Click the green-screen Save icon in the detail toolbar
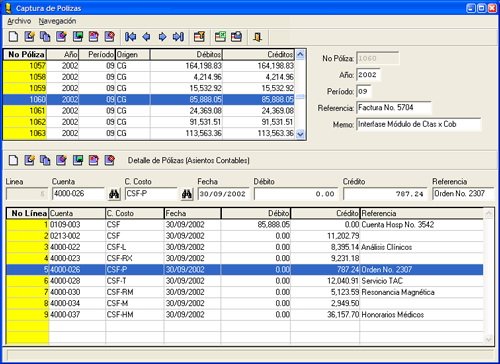The width and height of the screenshot is (500, 364). 78,160
